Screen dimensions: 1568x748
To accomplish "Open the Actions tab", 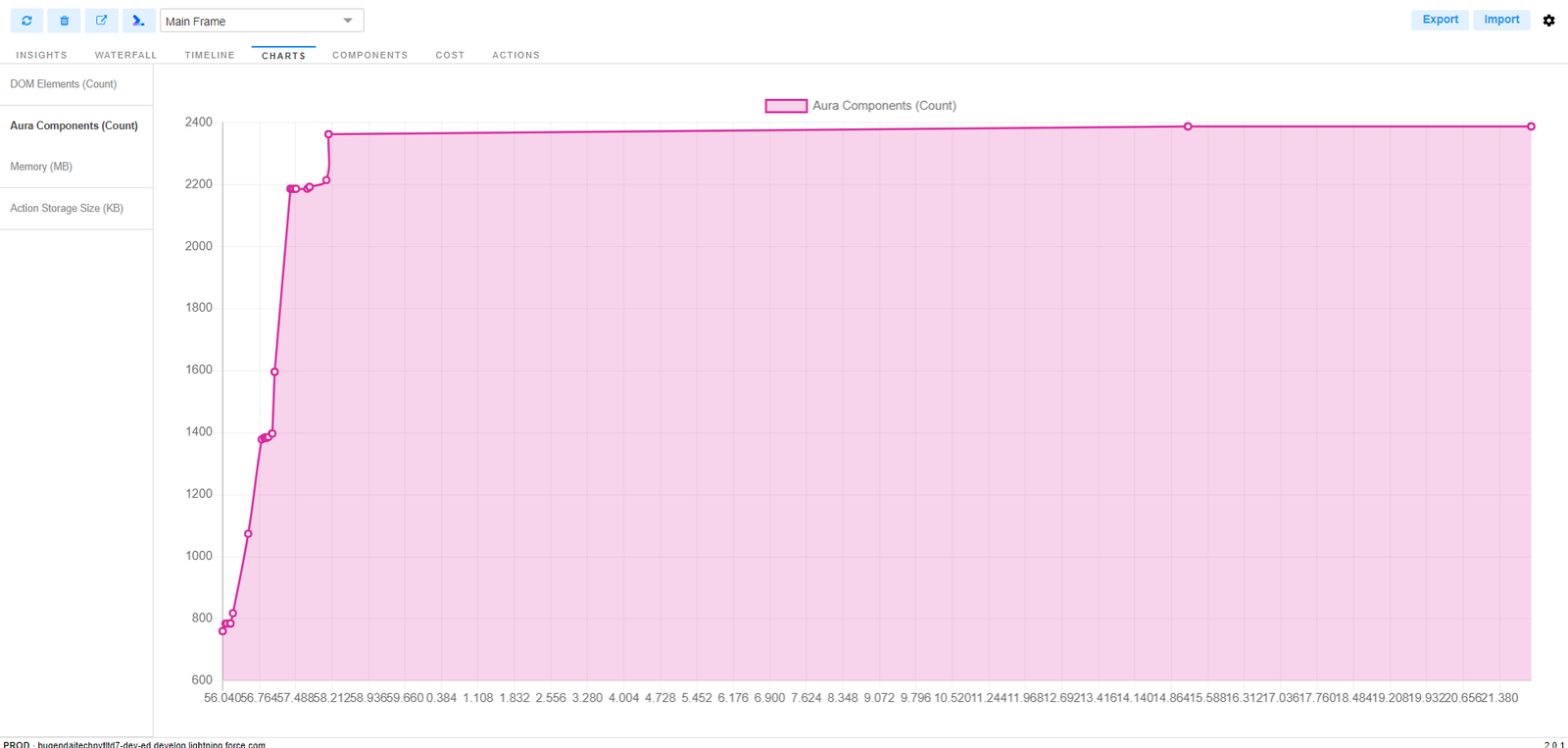I will click(515, 56).
